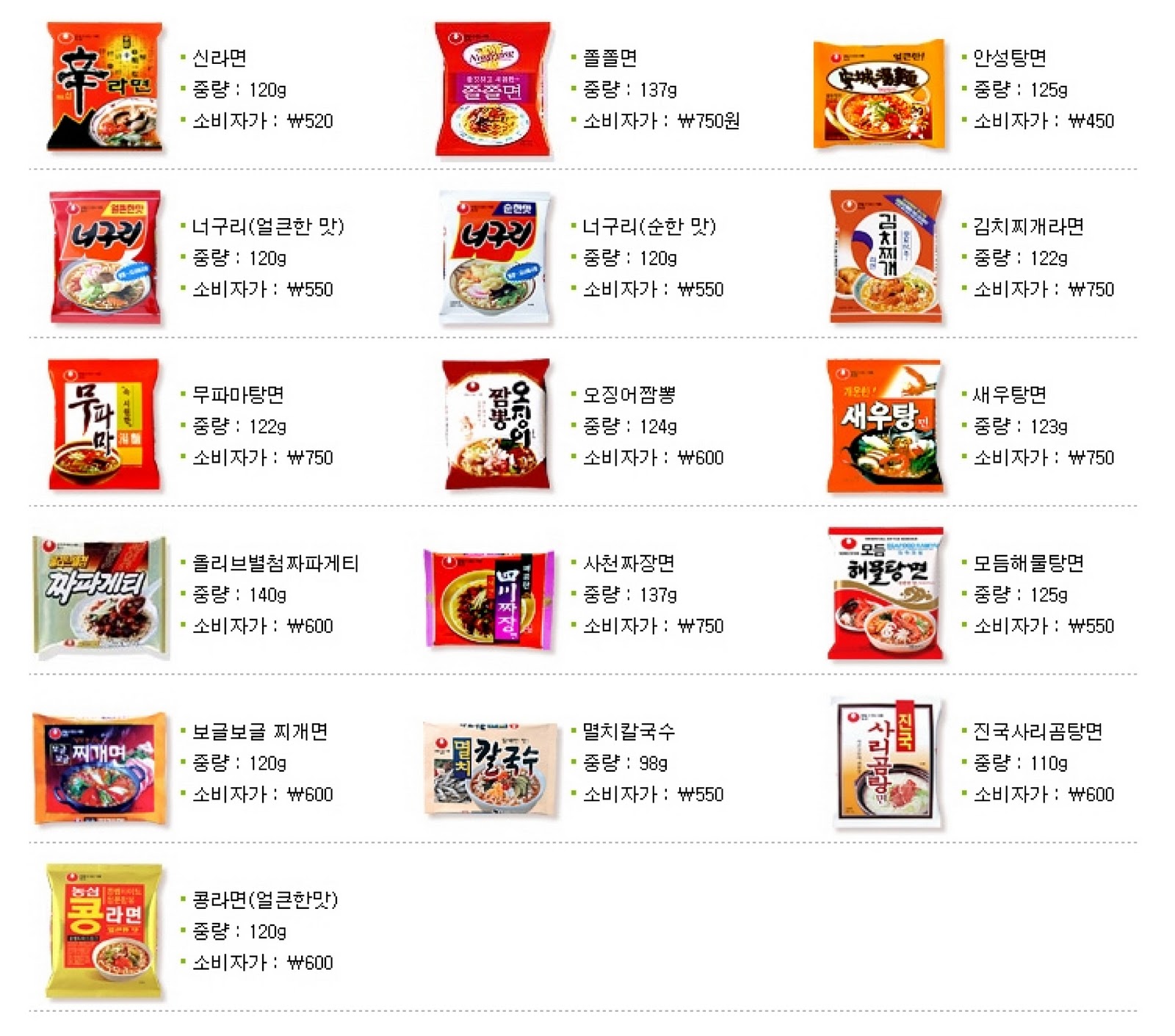Open the 안성탕면 package thumbnail
The height and width of the screenshot is (1036, 1175).
pyautogui.click(x=879, y=94)
